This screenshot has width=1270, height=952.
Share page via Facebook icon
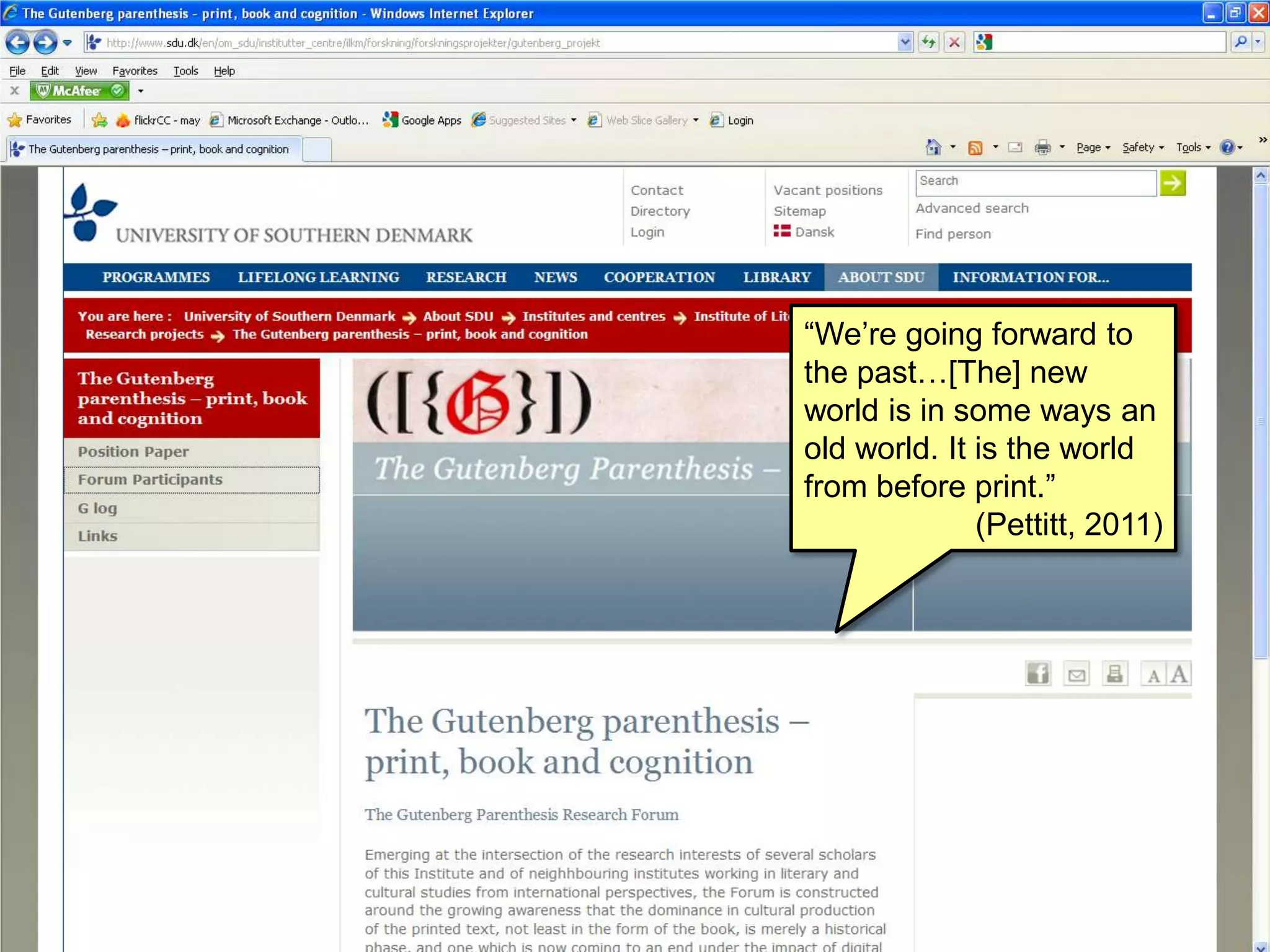coord(1038,674)
